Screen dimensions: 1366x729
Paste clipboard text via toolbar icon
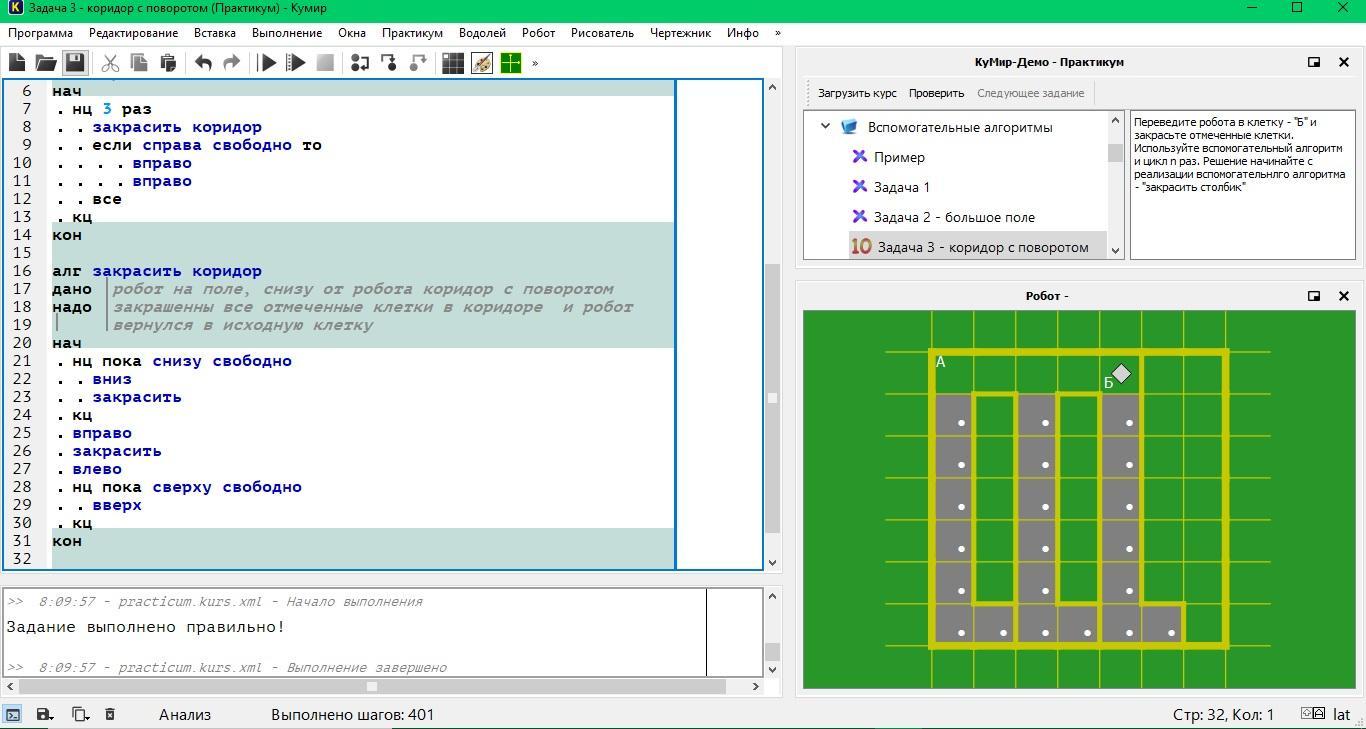pyautogui.click(x=168, y=63)
